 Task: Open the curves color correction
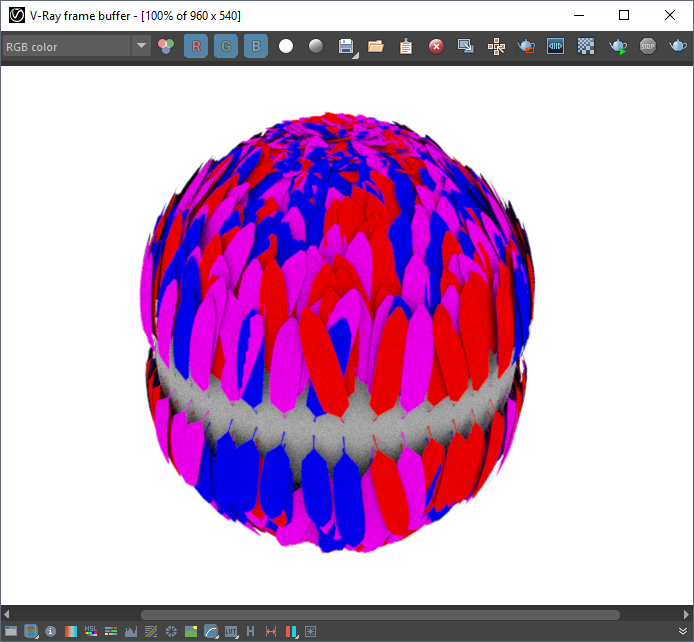[211, 631]
